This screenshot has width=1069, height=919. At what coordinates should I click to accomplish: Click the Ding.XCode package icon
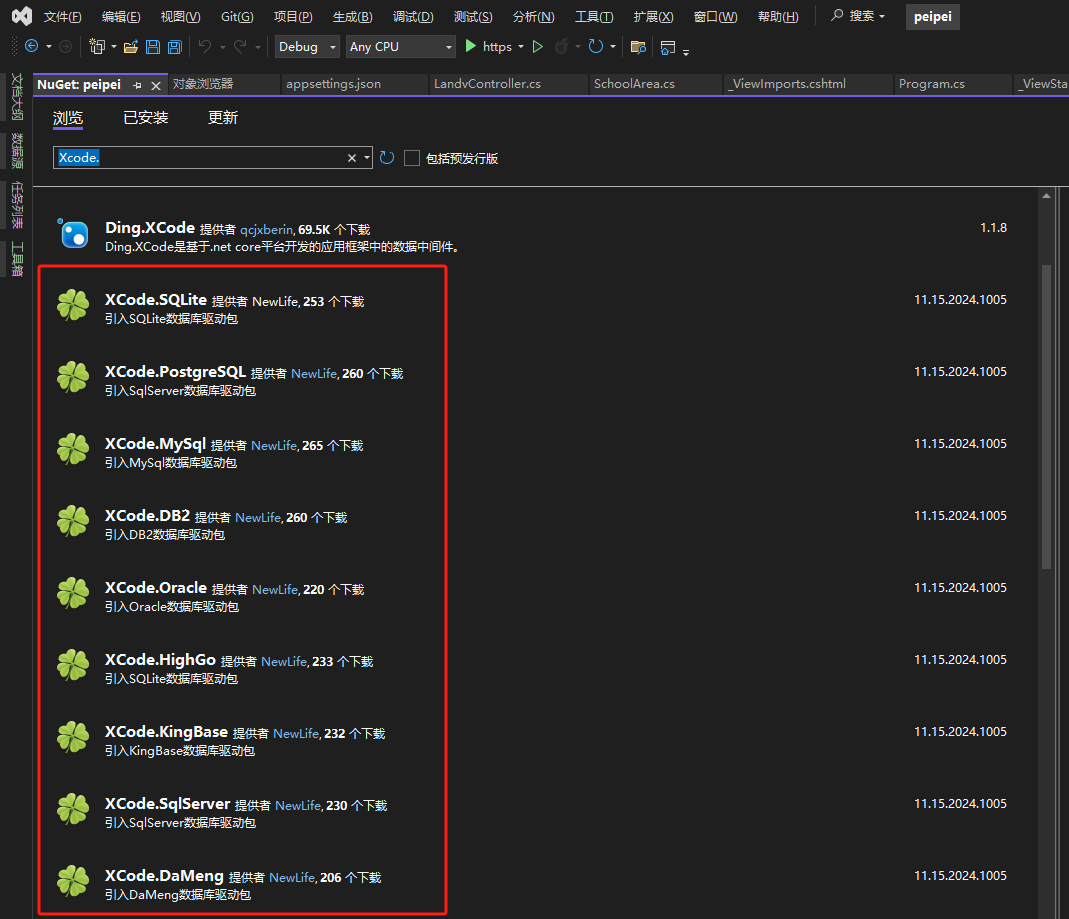[74, 233]
